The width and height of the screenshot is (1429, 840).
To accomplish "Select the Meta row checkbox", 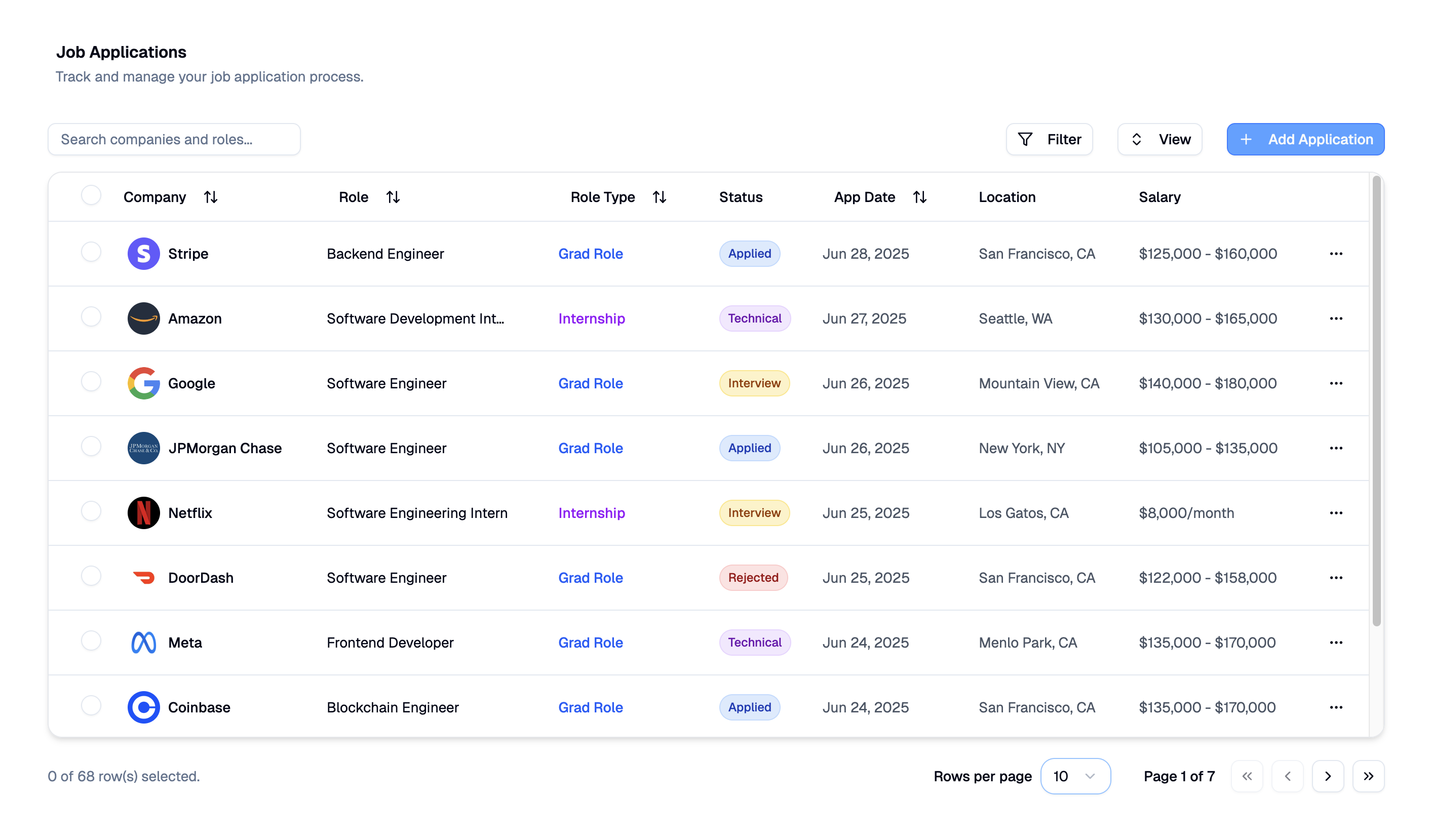I will tap(91, 641).
